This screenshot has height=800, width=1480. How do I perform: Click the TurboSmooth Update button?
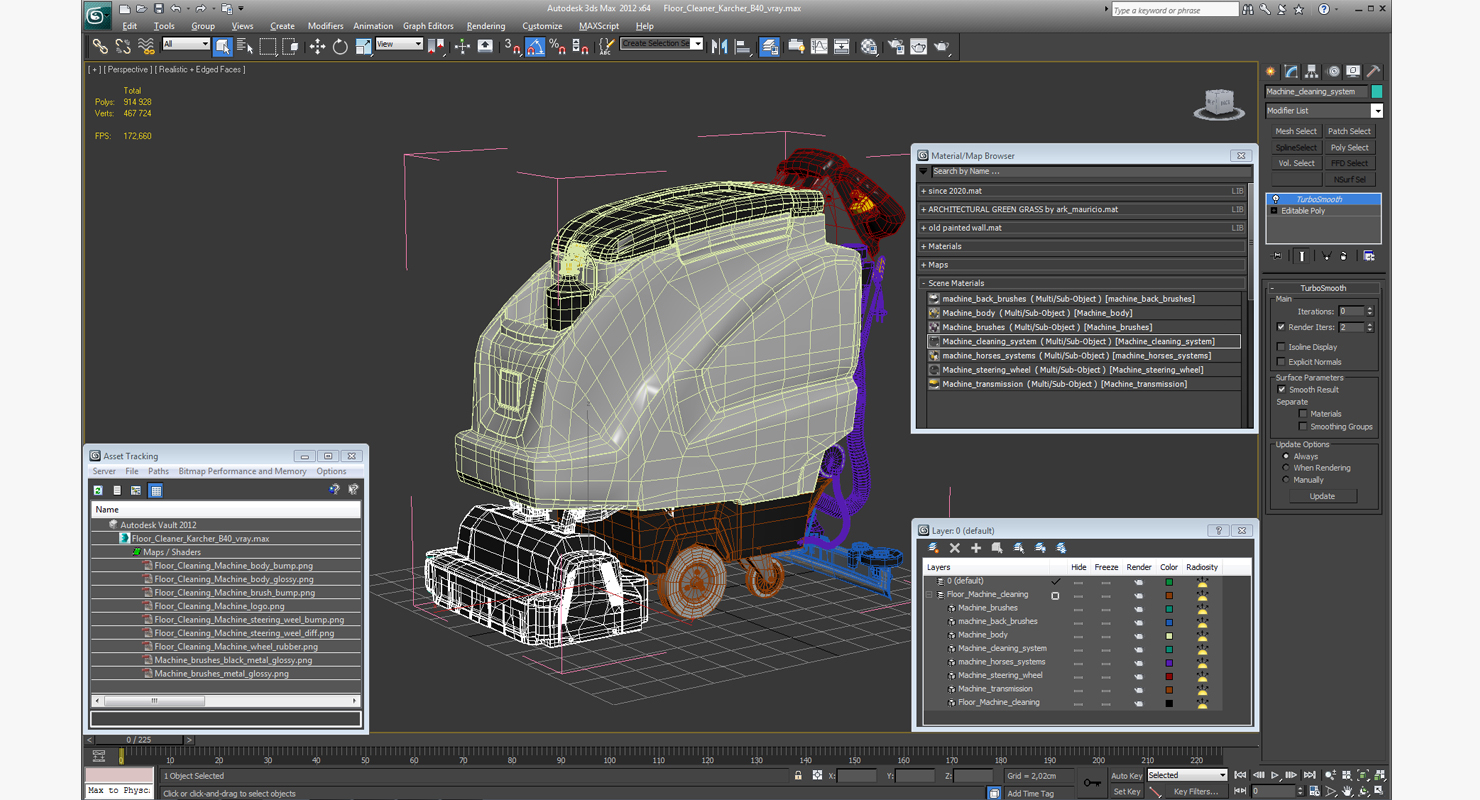click(x=1322, y=496)
